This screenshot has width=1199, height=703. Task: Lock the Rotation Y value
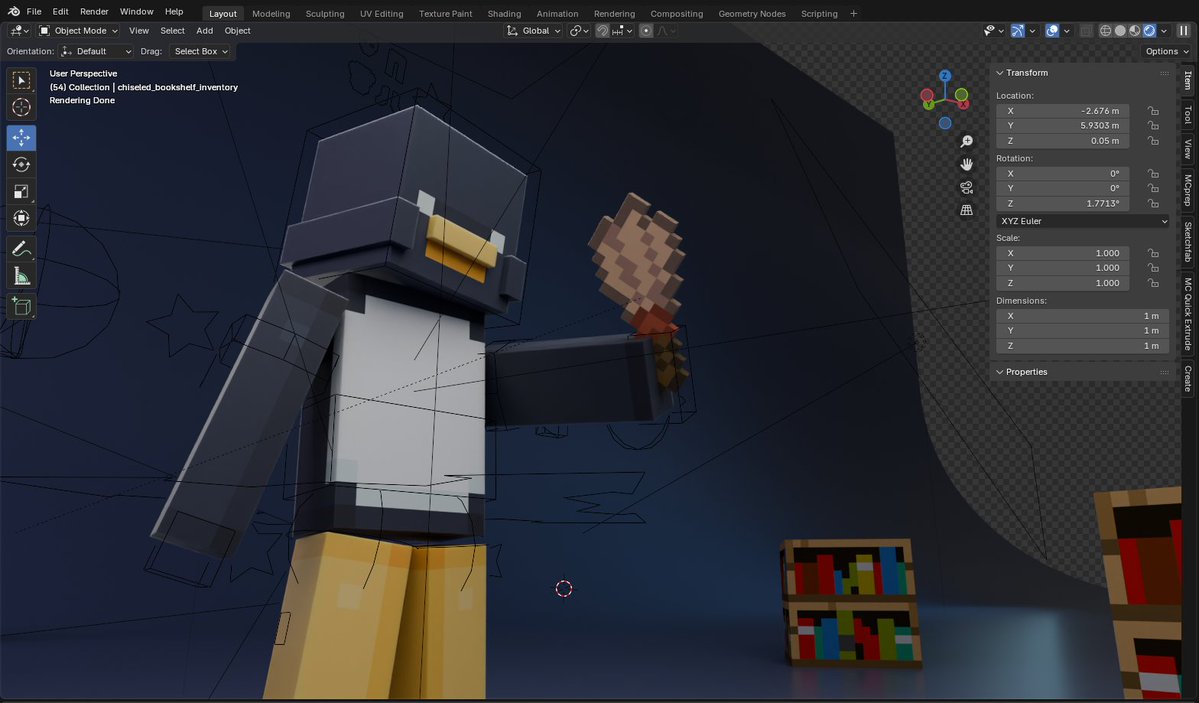tap(1153, 188)
